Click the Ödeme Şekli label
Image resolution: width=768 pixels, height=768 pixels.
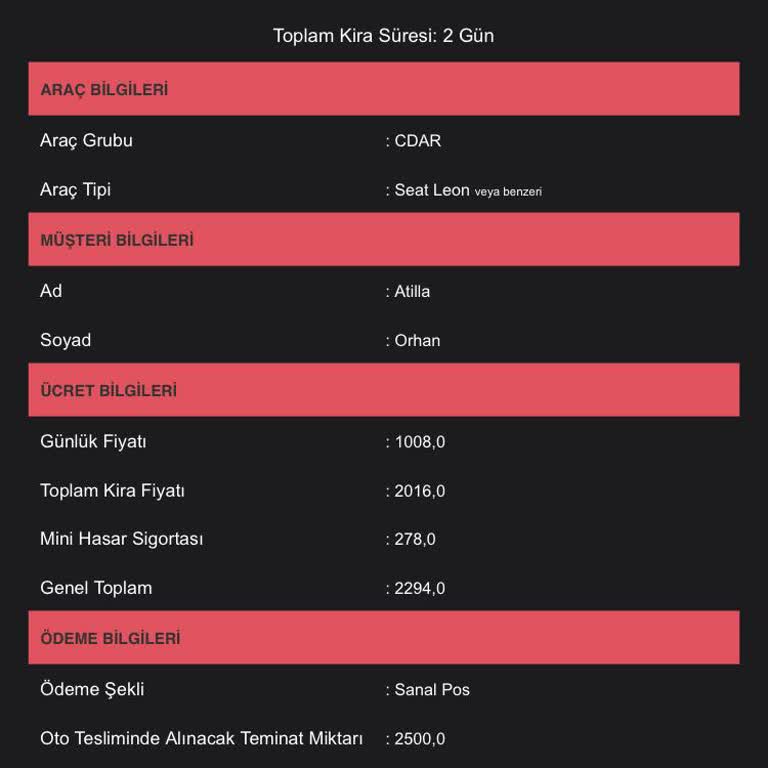coord(92,689)
